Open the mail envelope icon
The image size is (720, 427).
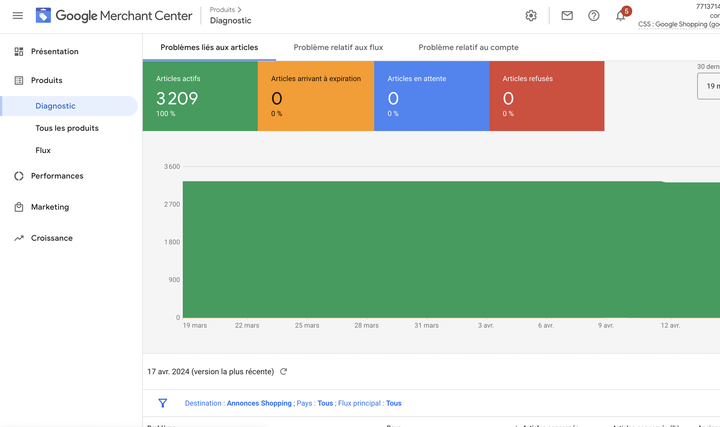pyautogui.click(x=567, y=16)
